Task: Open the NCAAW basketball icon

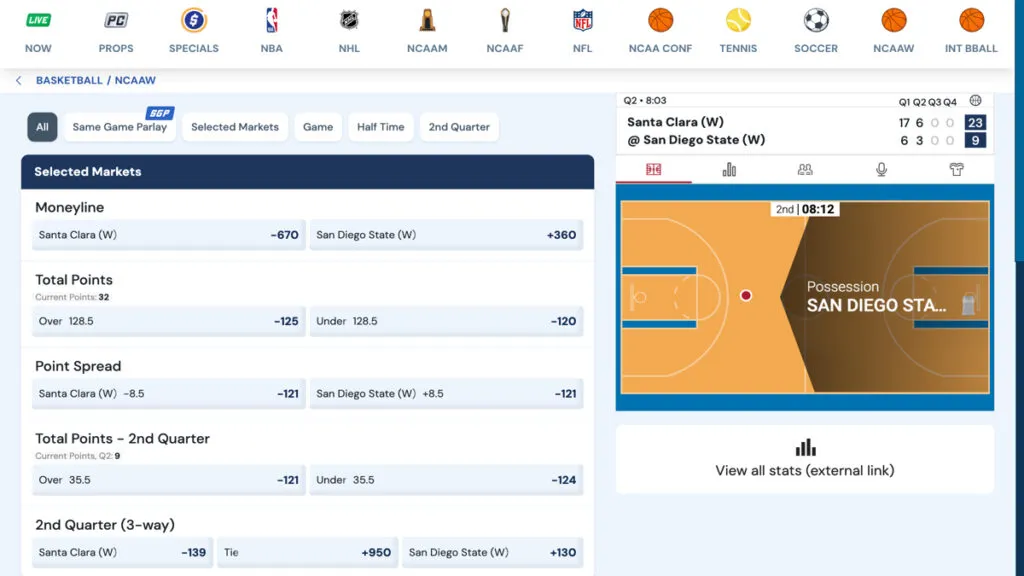Action: coord(893,21)
